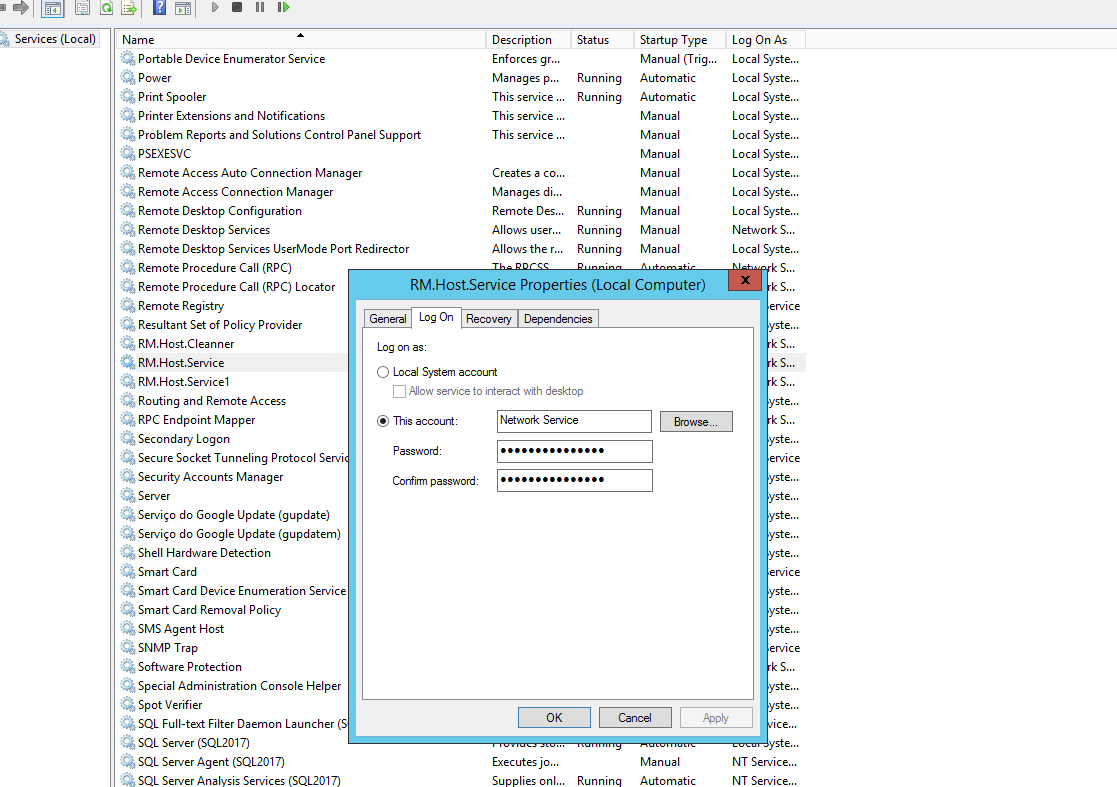Click the Forward arrow in the toolbar
This screenshot has width=1117, height=787.
(x=21, y=8)
